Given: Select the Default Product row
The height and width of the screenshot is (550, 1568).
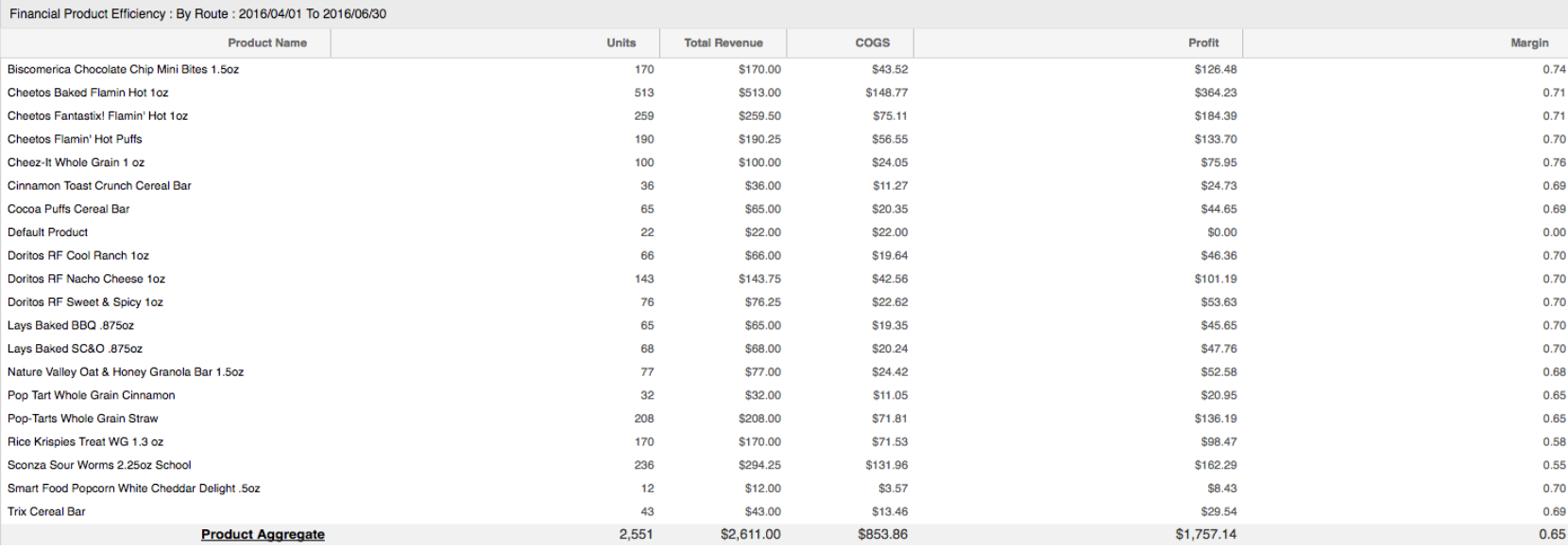Looking at the screenshot, I should pyautogui.click(x=784, y=232).
